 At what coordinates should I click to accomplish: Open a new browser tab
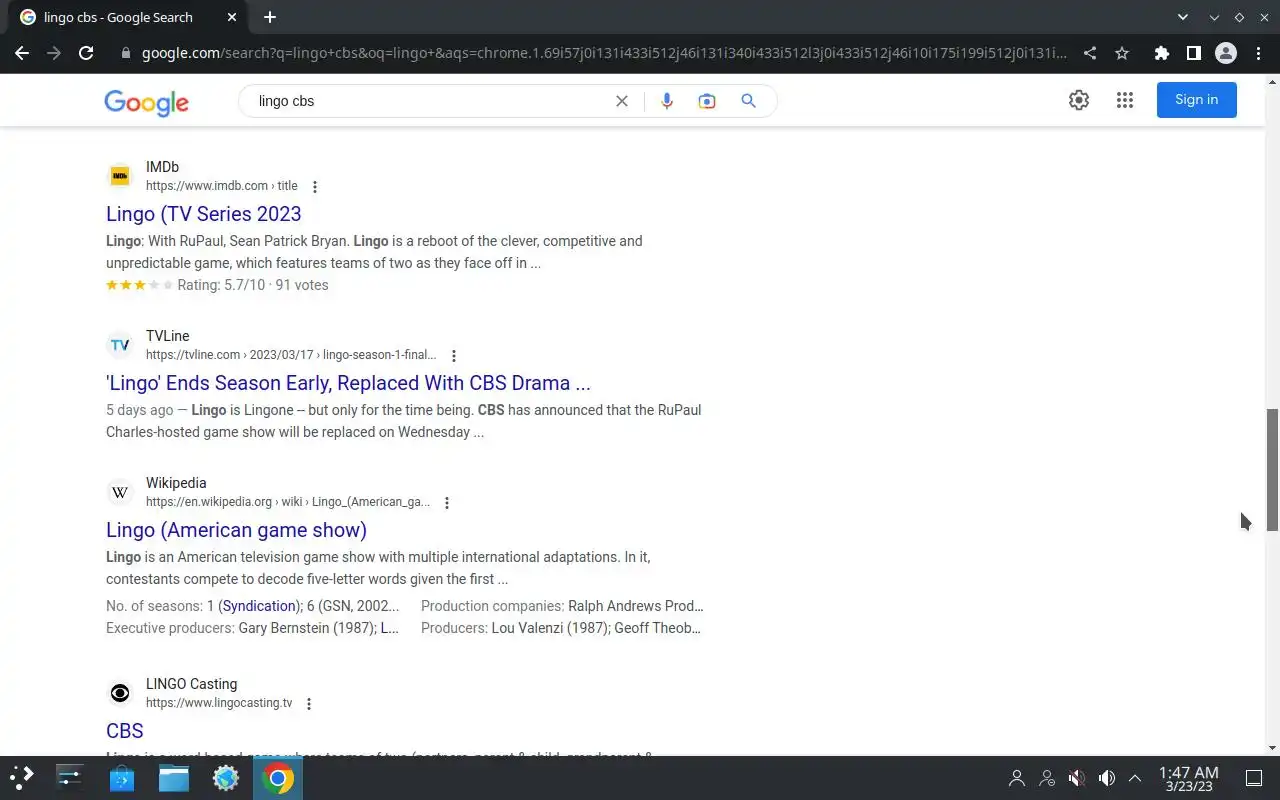(x=270, y=17)
